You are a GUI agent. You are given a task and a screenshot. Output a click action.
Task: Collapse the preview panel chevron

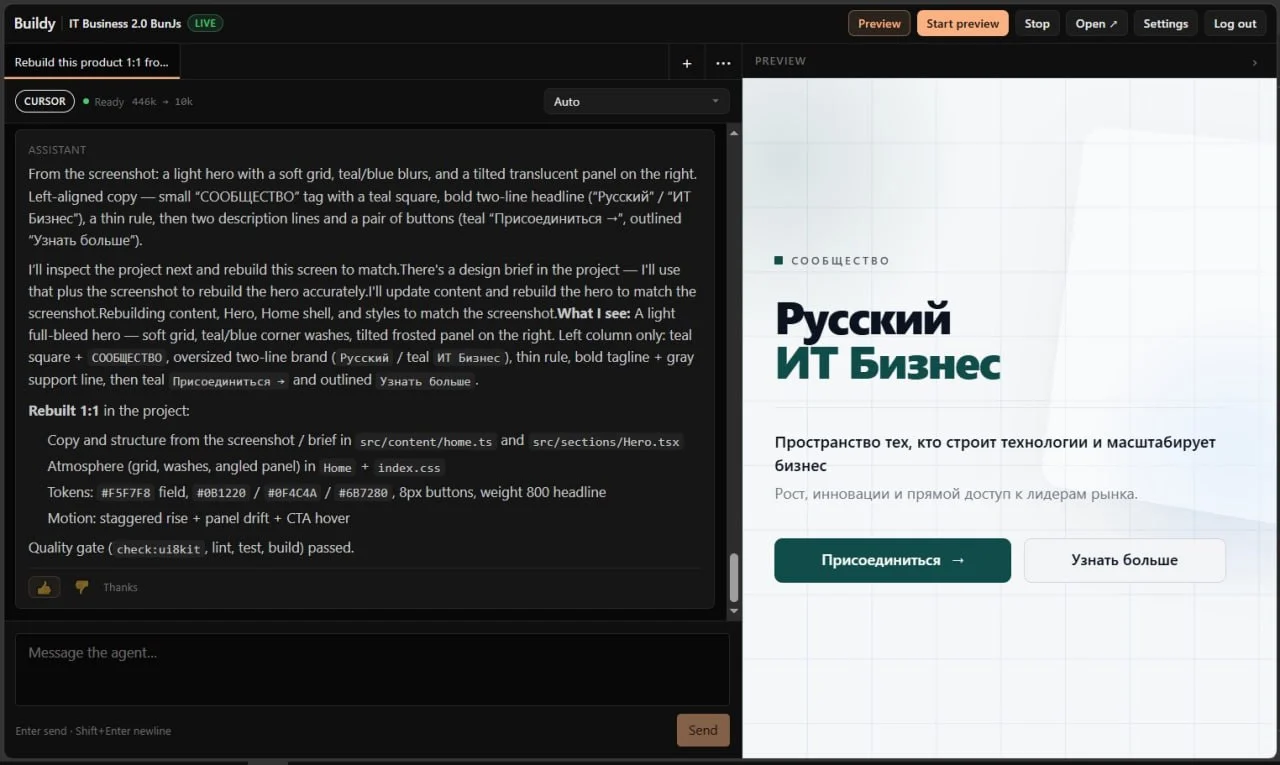coord(1256,62)
